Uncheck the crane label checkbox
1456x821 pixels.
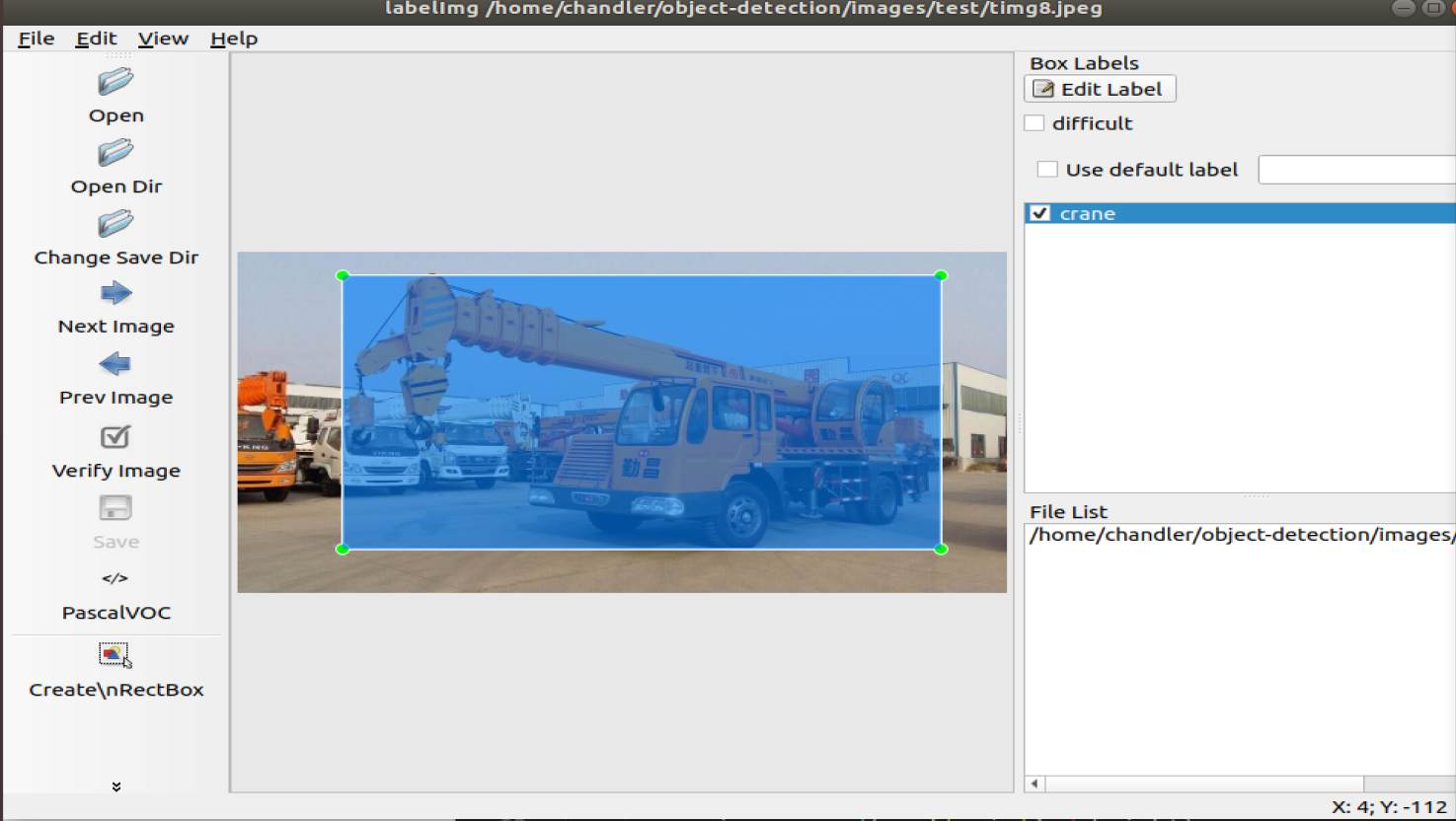1040,213
